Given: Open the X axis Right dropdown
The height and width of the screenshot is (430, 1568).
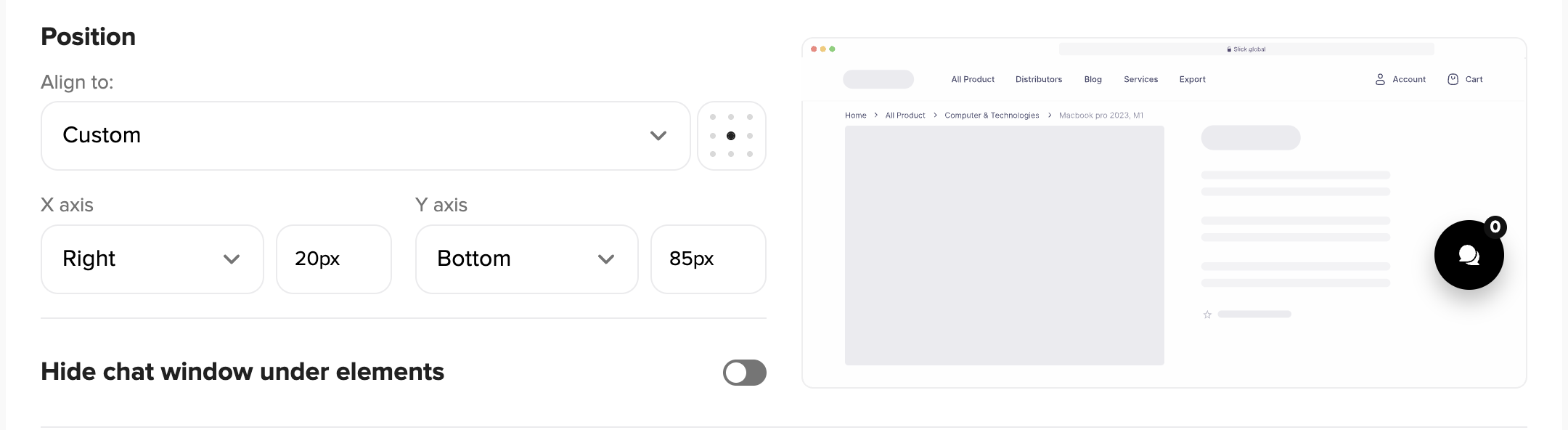Looking at the screenshot, I should coord(152,259).
